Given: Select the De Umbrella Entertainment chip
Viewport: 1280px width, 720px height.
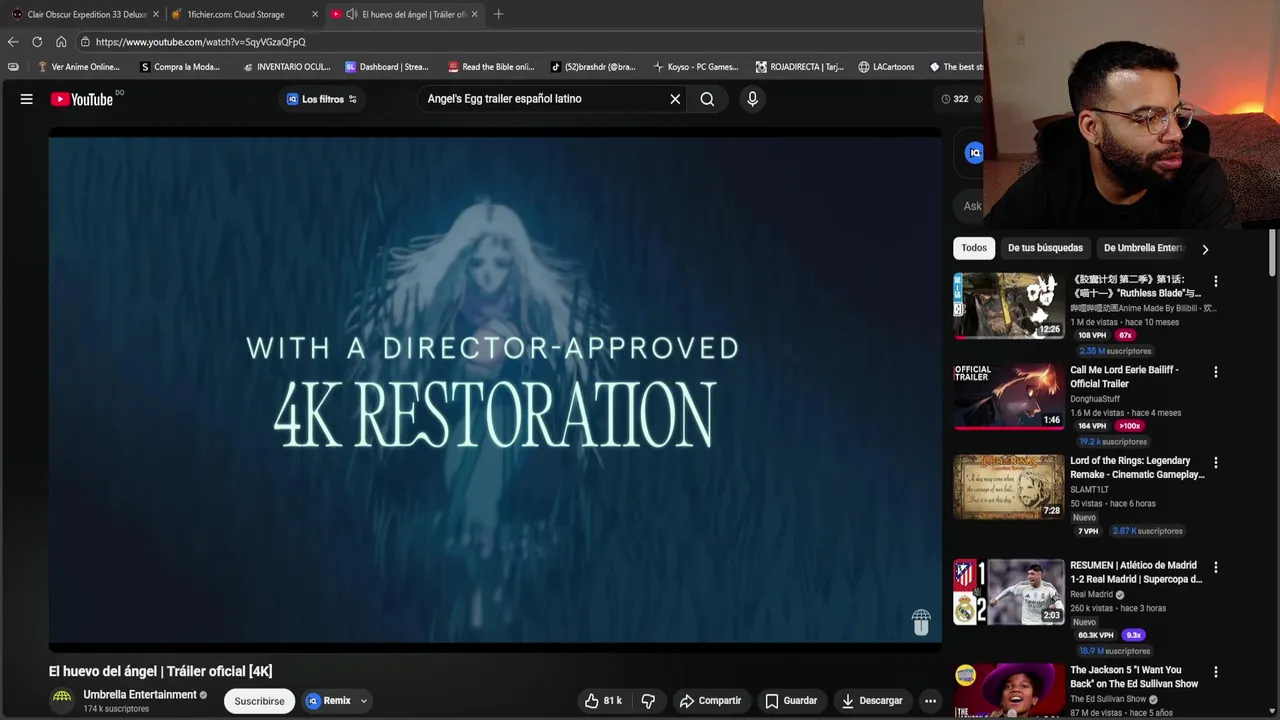Looking at the screenshot, I should [1143, 248].
